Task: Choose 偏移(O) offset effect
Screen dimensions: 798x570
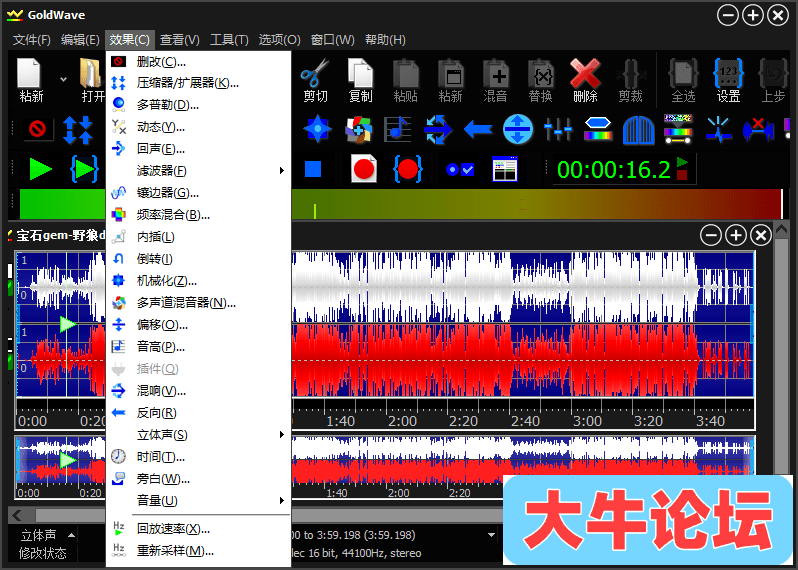Action: pyautogui.click(x=198, y=325)
